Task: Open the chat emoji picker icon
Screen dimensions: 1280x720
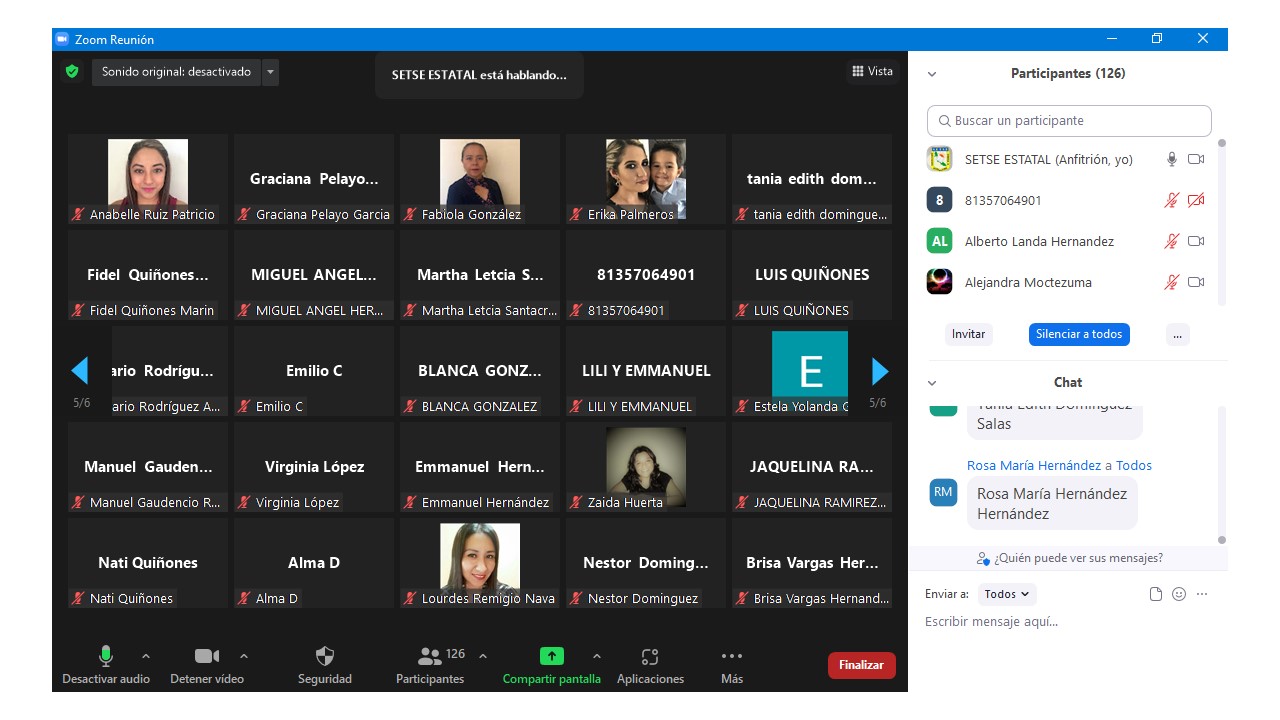Action: tap(1179, 594)
